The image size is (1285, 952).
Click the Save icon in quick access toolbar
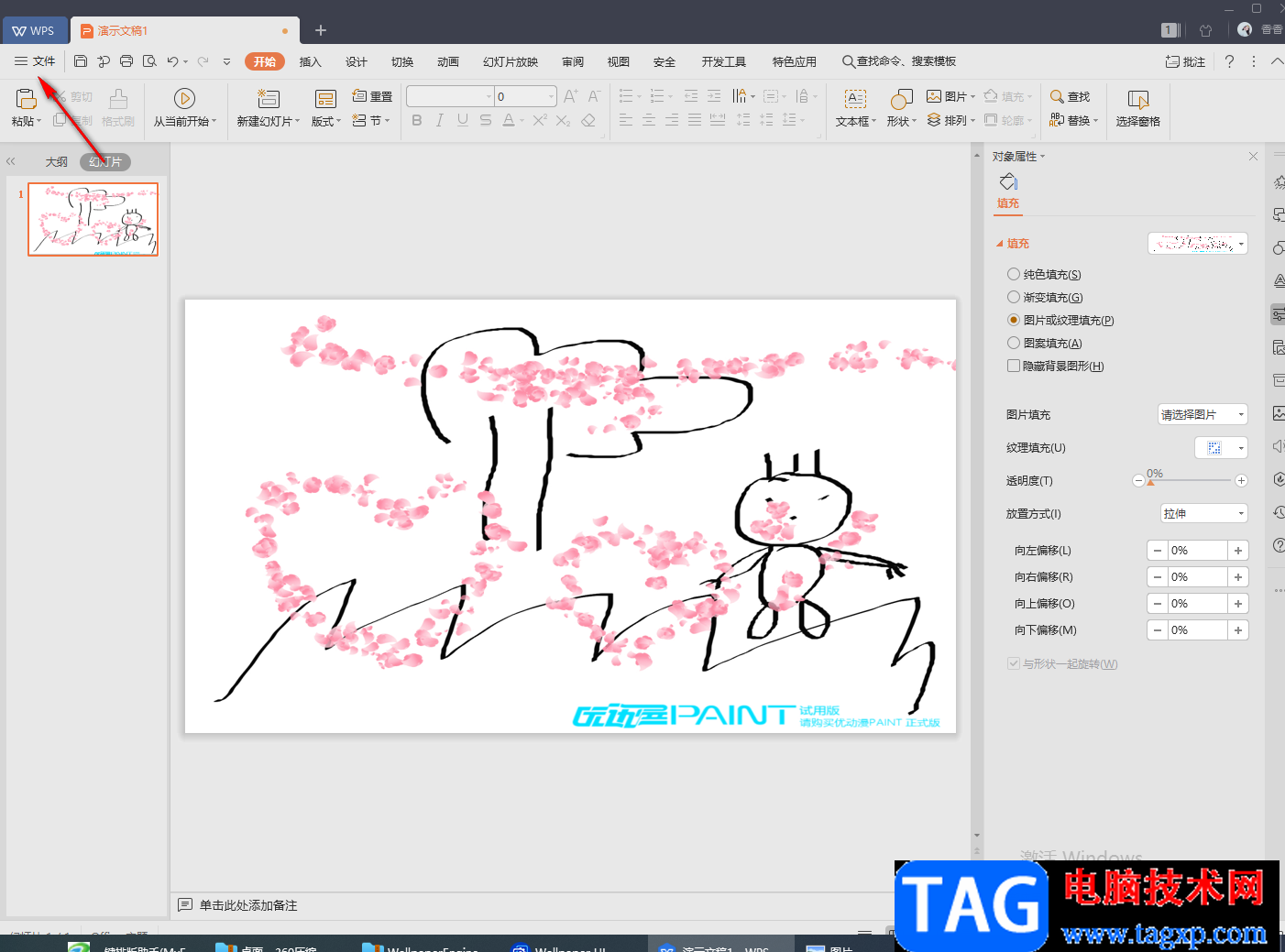81,61
